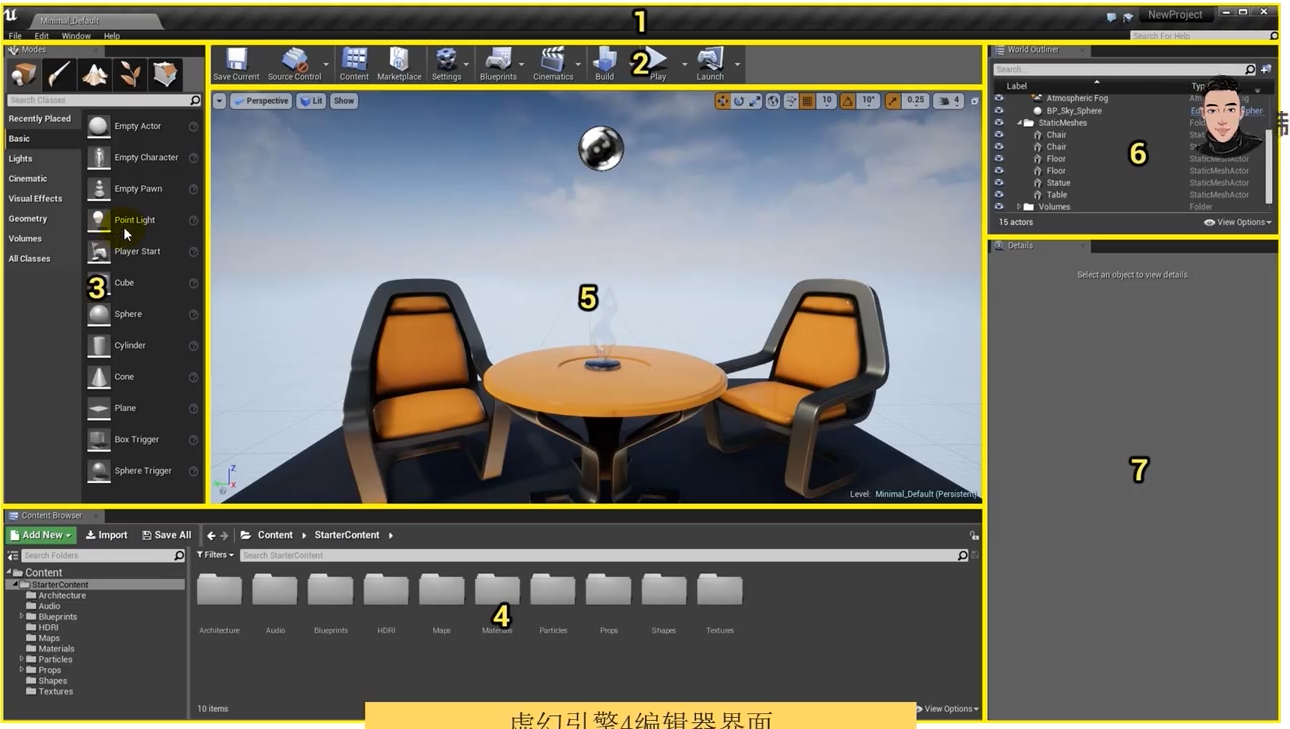Click the Lit view mode button
This screenshot has width=1290, height=729.
click(x=311, y=101)
